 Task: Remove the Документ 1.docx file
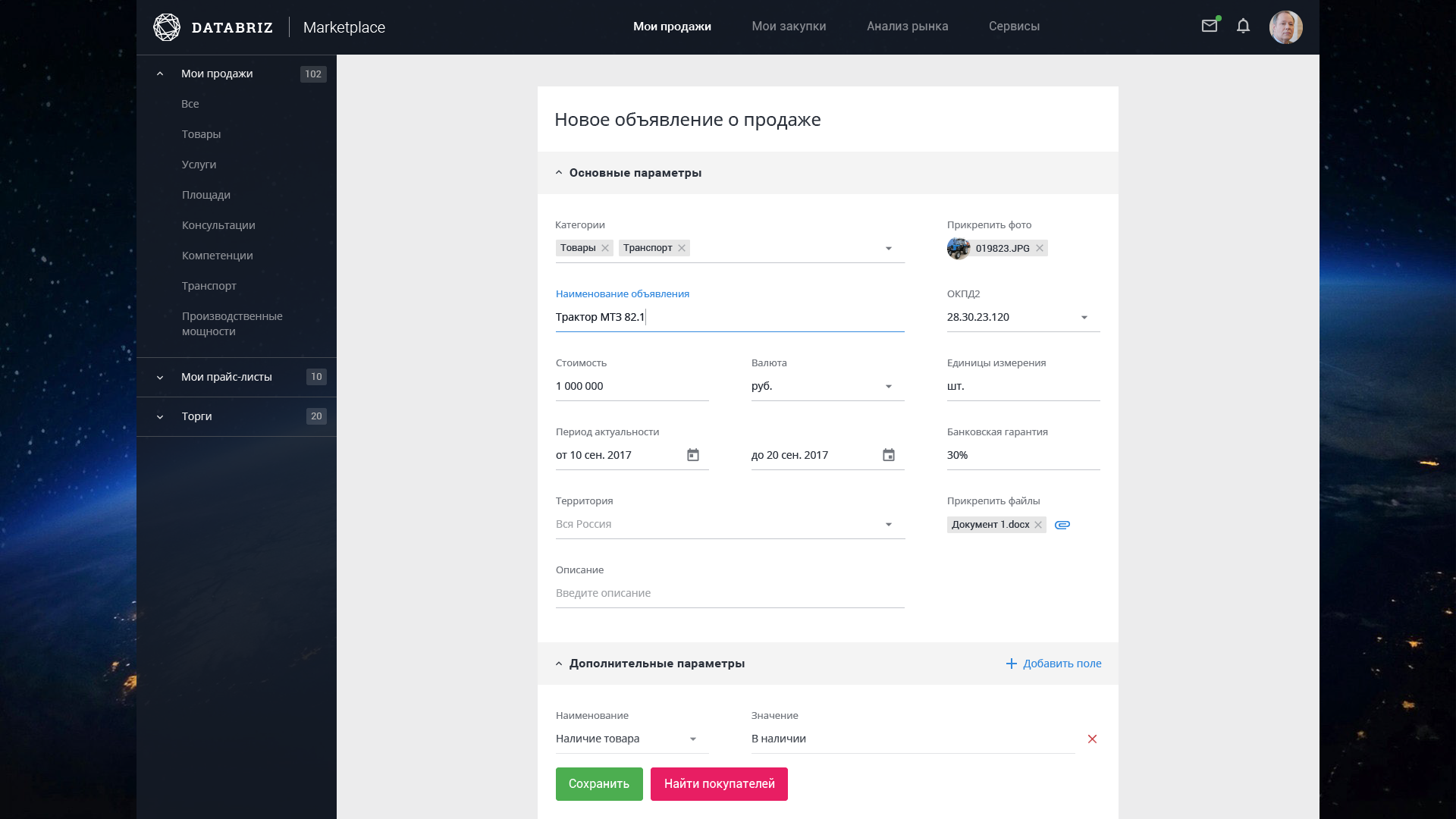pos(1038,525)
